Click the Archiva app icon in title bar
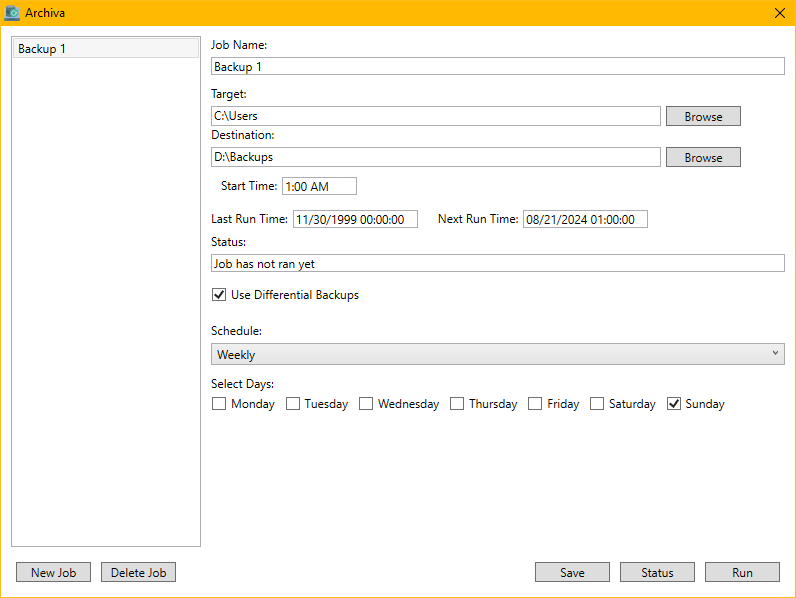Viewport: 796px width, 598px height. click(x=12, y=13)
